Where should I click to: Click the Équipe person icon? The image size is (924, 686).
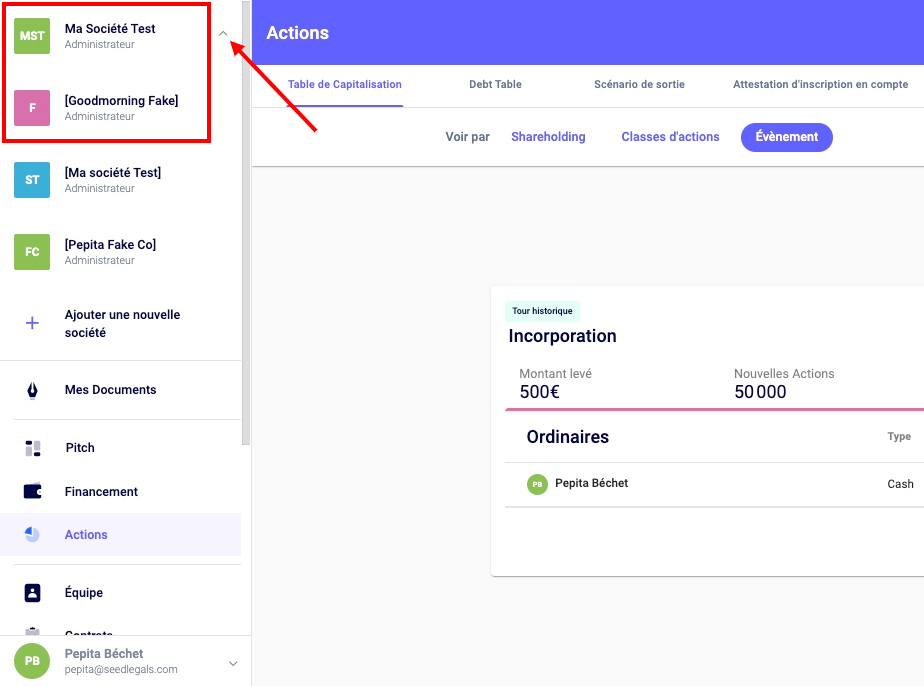(32, 593)
